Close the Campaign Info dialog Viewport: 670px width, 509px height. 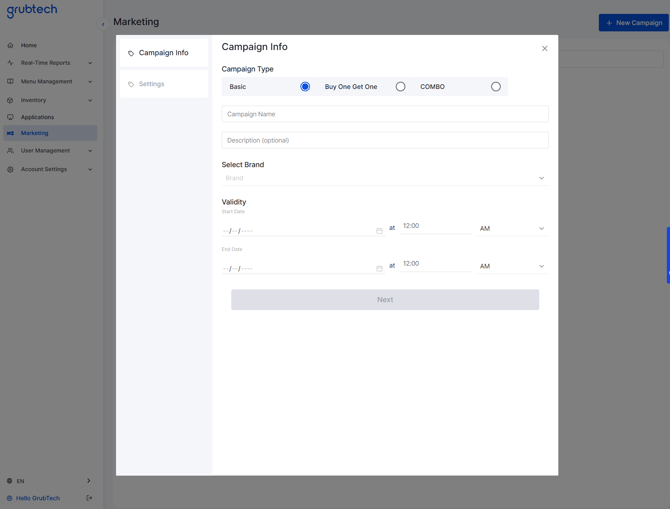[544, 48]
